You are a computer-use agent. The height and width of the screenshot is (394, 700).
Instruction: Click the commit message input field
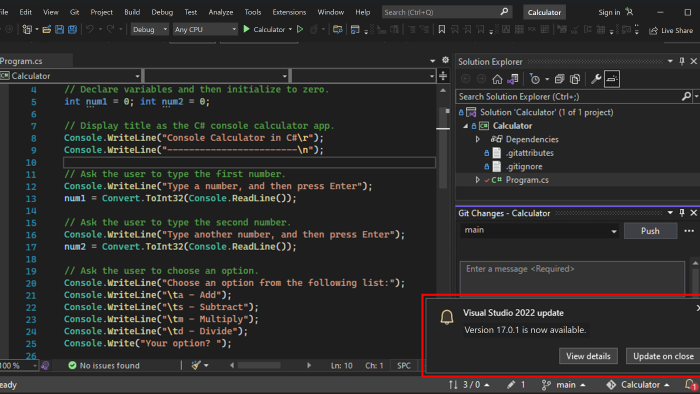(572, 278)
